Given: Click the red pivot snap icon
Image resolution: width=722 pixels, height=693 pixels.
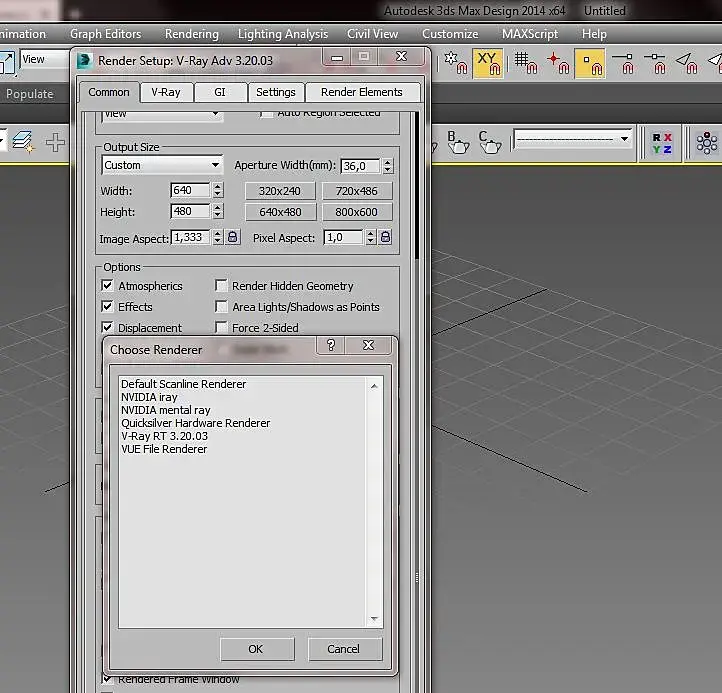Looking at the screenshot, I should pos(557,63).
